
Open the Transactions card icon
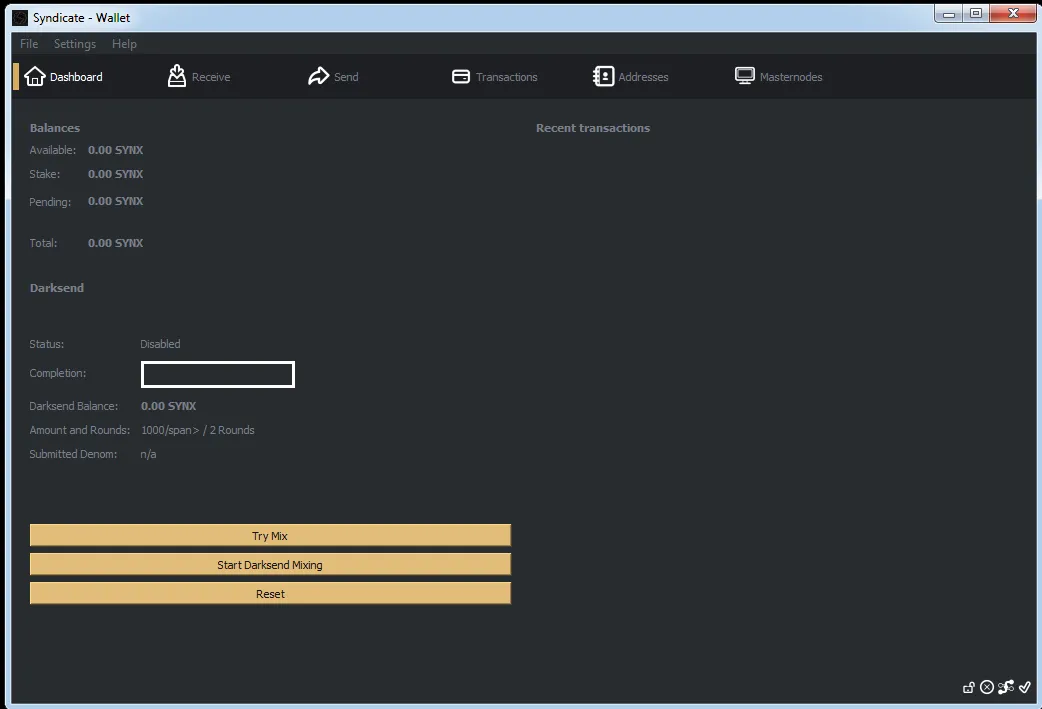[x=461, y=76]
